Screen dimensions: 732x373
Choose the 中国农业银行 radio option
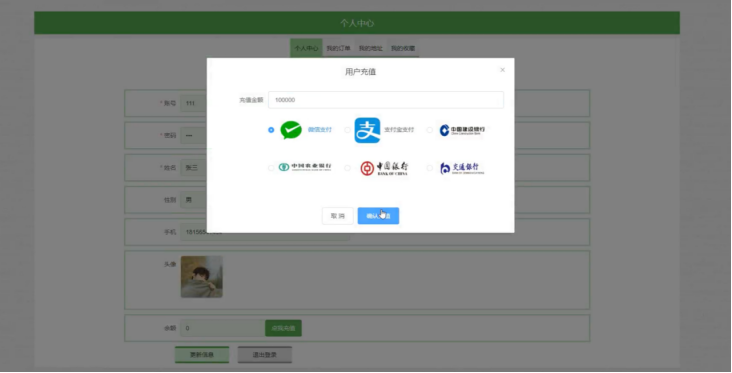pyautogui.click(x=271, y=168)
